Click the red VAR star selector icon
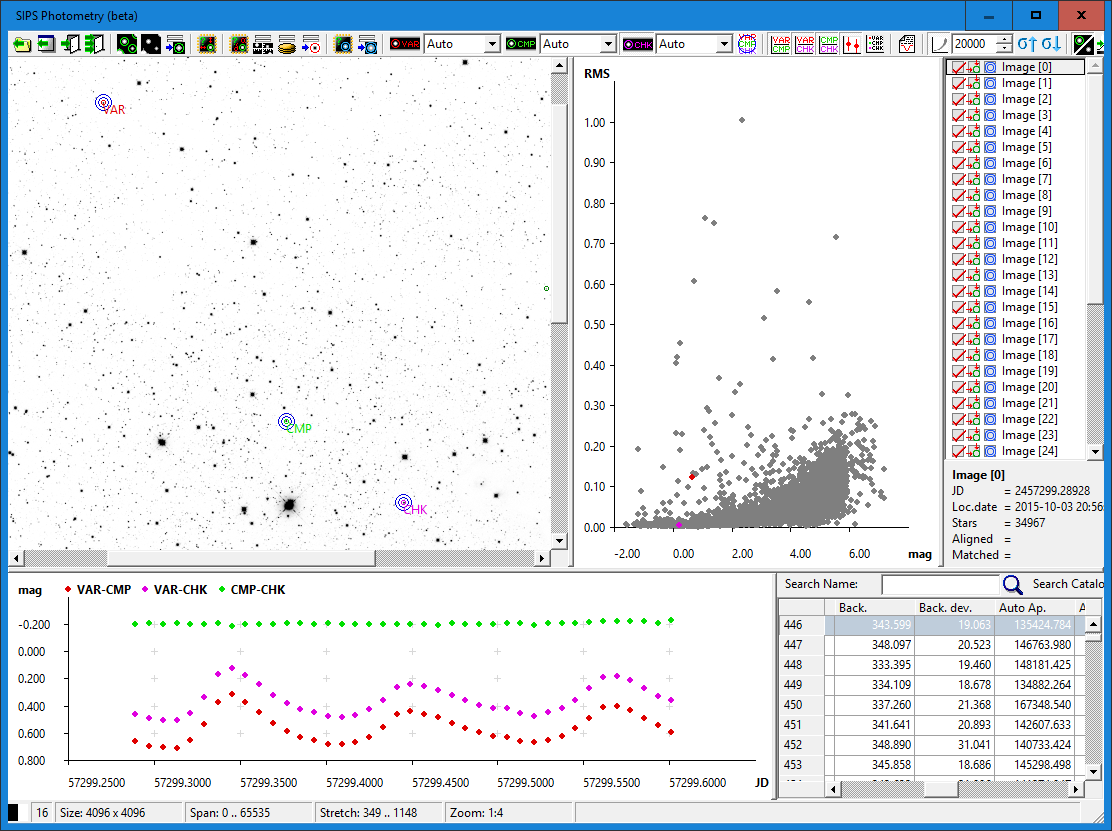This screenshot has height=831, width=1112. (405, 44)
